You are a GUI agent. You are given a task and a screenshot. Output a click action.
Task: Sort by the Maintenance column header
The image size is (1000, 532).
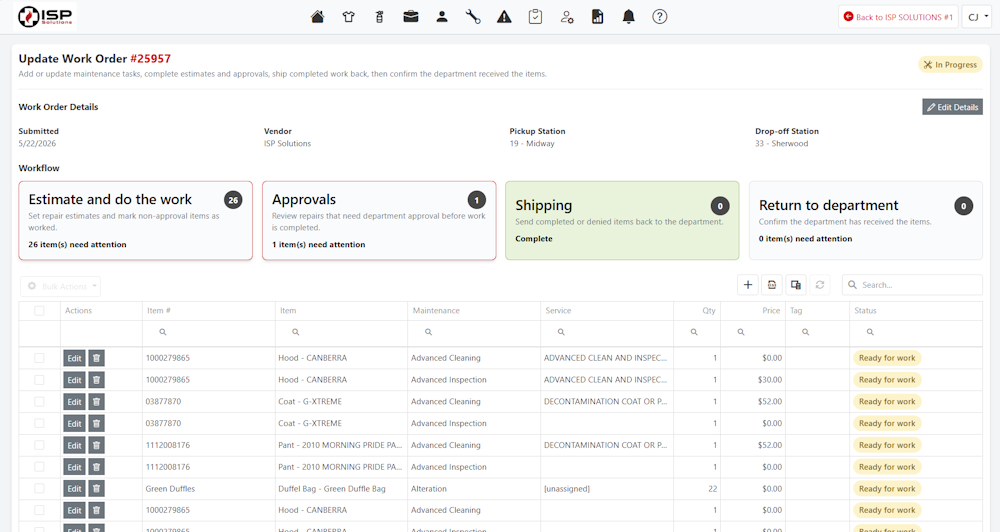[x=436, y=311]
